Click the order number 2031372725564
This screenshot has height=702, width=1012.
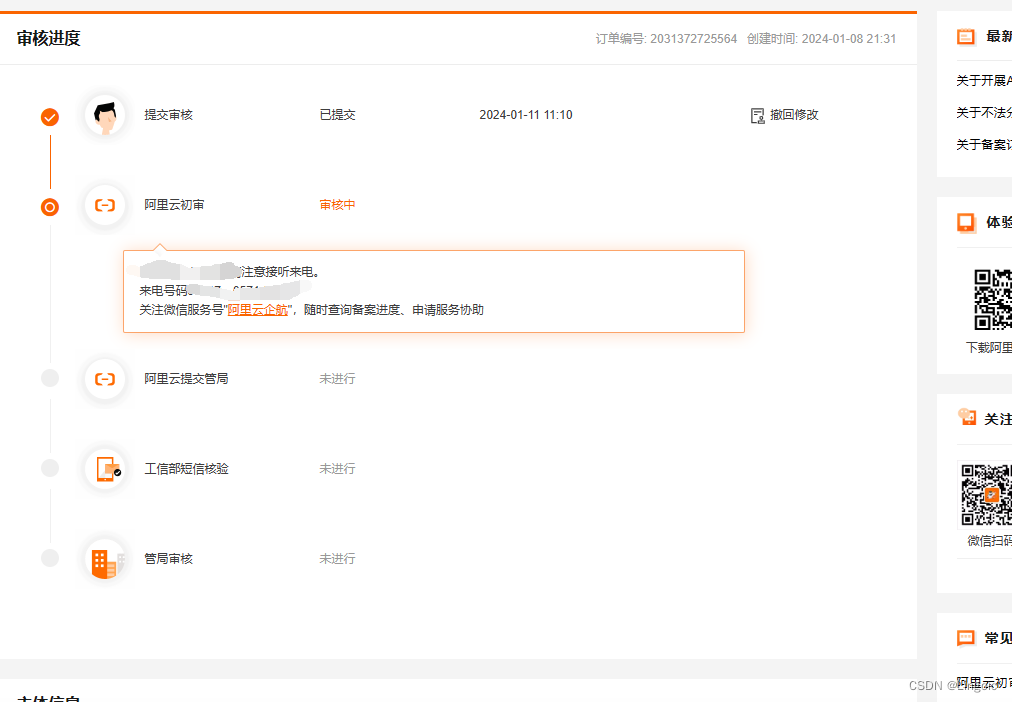click(x=693, y=39)
